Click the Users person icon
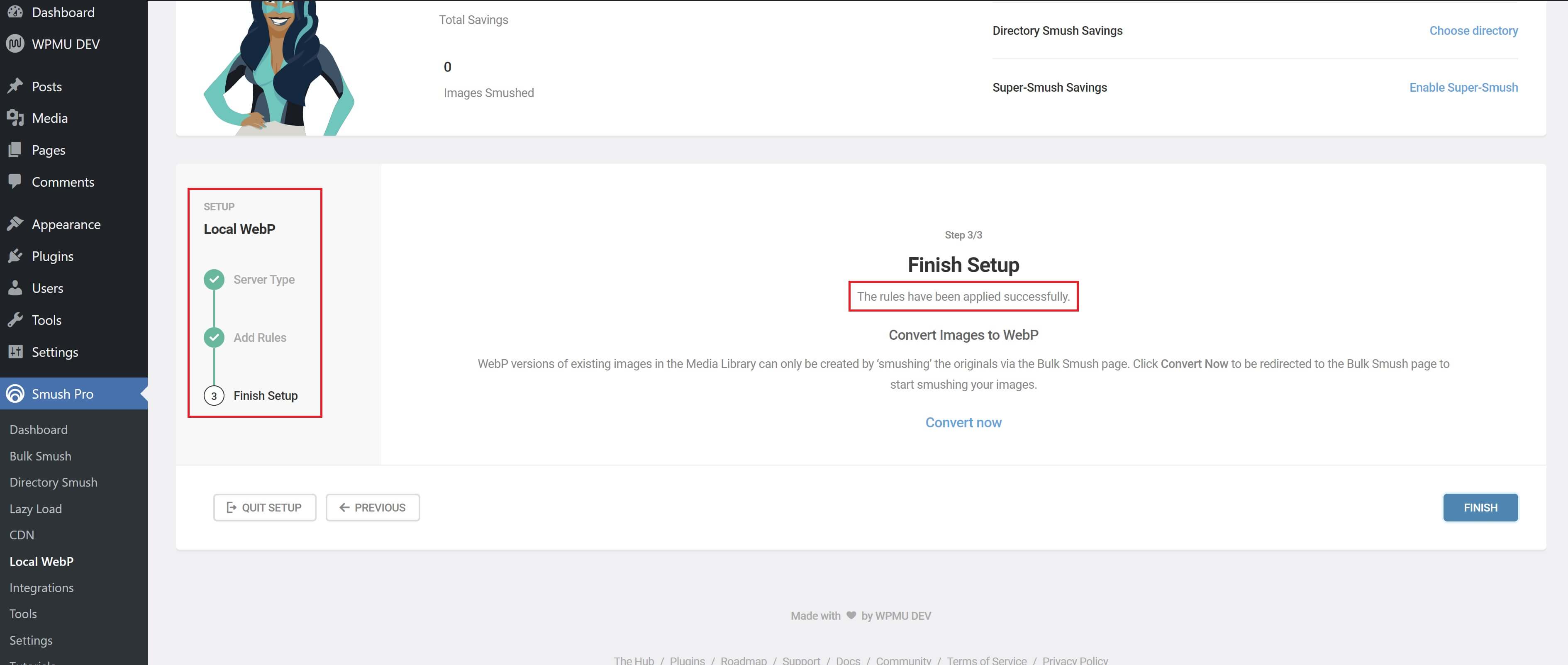Image resolution: width=1568 pixels, height=665 pixels. [x=15, y=288]
